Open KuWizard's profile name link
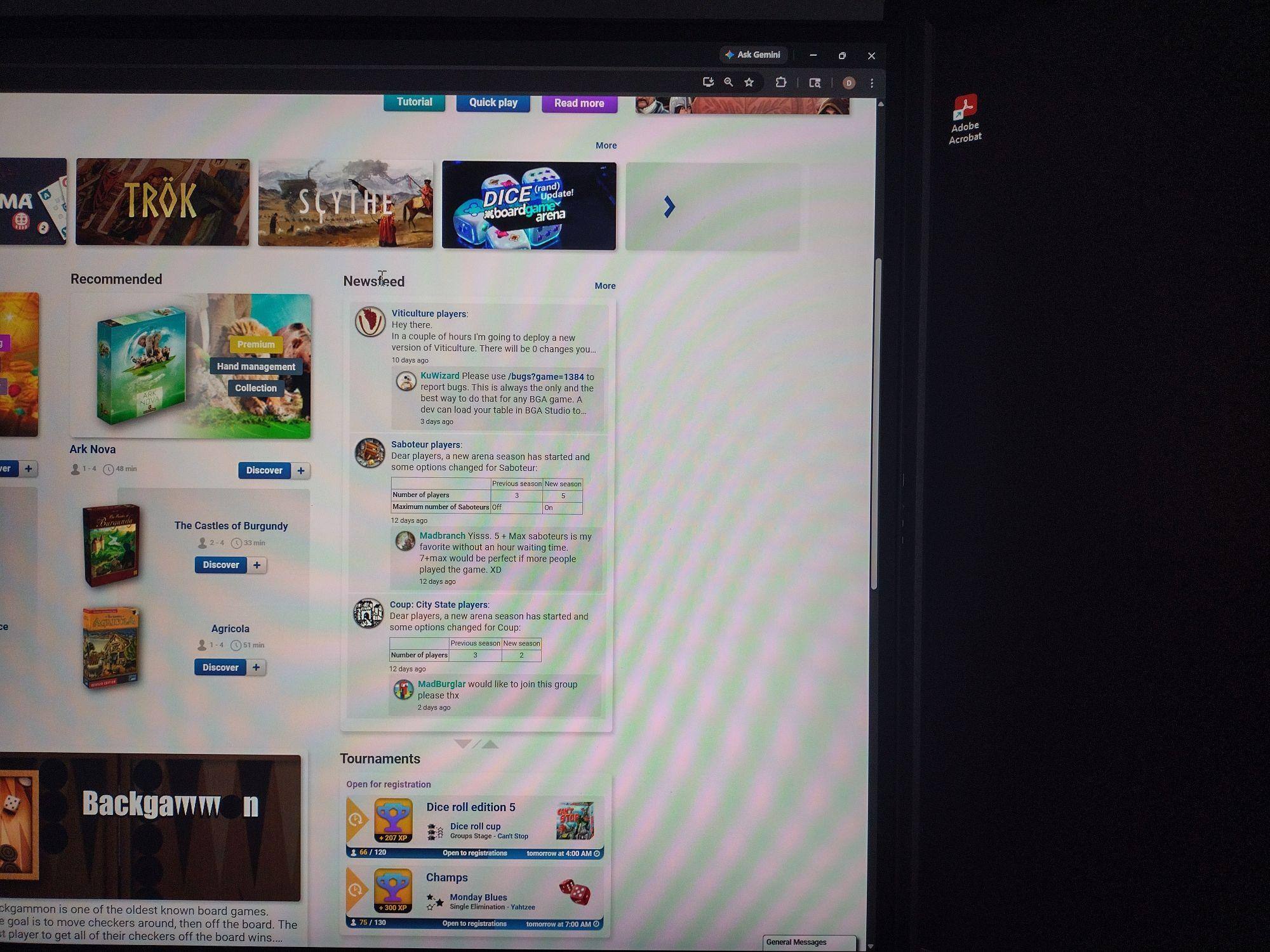Viewport: 1270px width, 952px height. (x=439, y=376)
